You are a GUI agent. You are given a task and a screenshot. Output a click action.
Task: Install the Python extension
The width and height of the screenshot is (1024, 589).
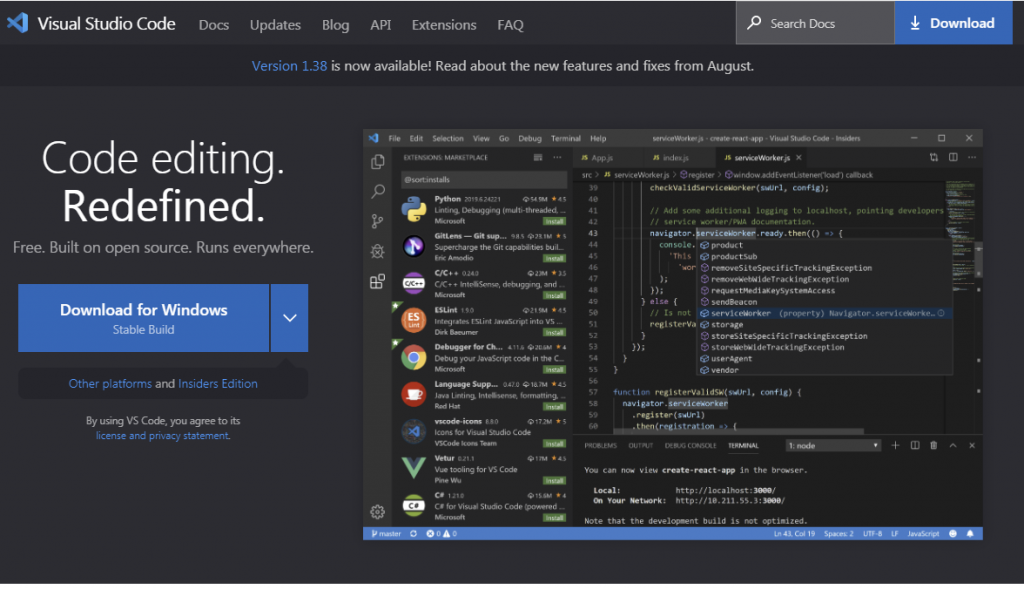tap(554, 221)
